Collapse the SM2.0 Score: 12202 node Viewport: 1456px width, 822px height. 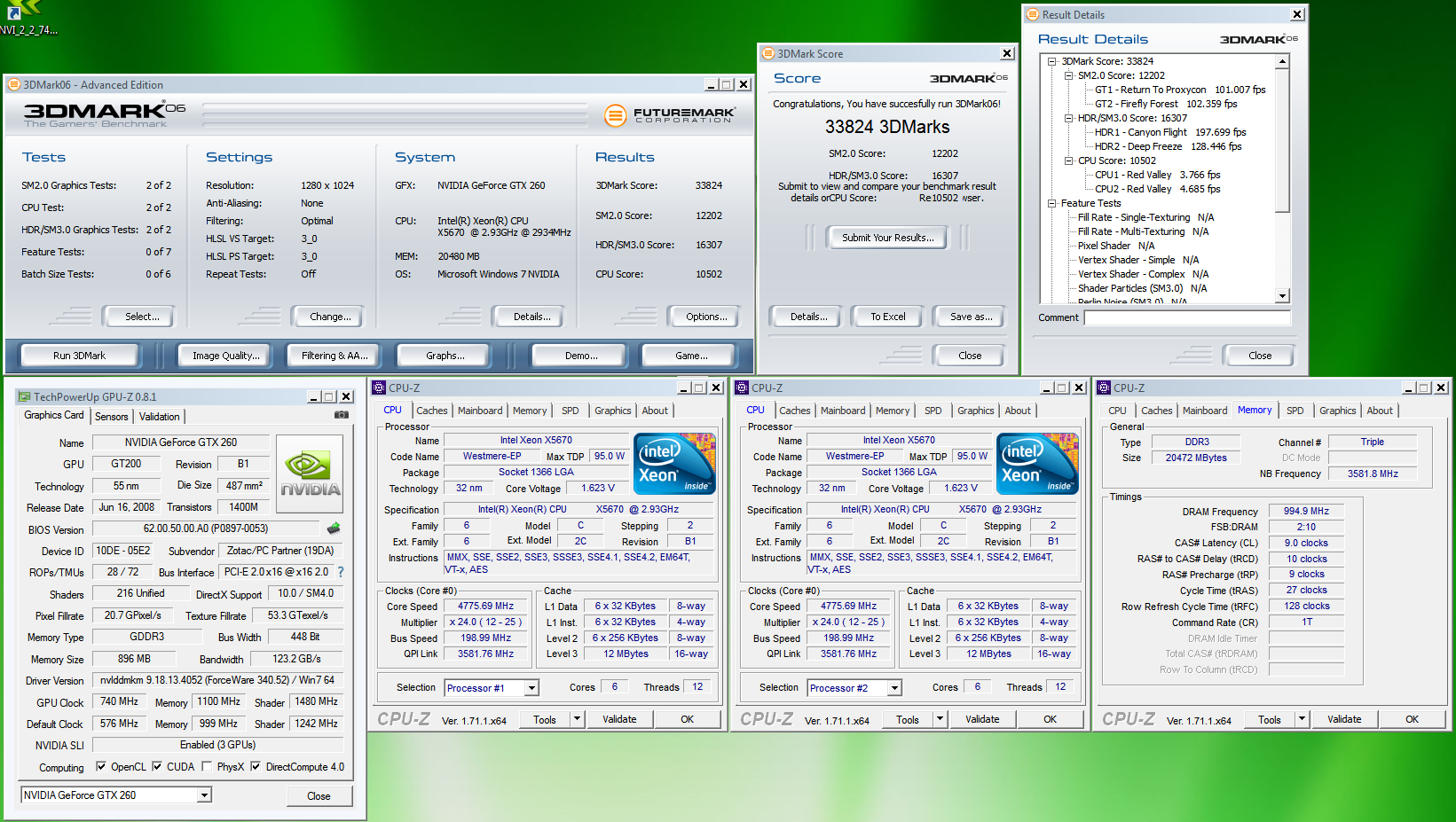pos(1068,75)
